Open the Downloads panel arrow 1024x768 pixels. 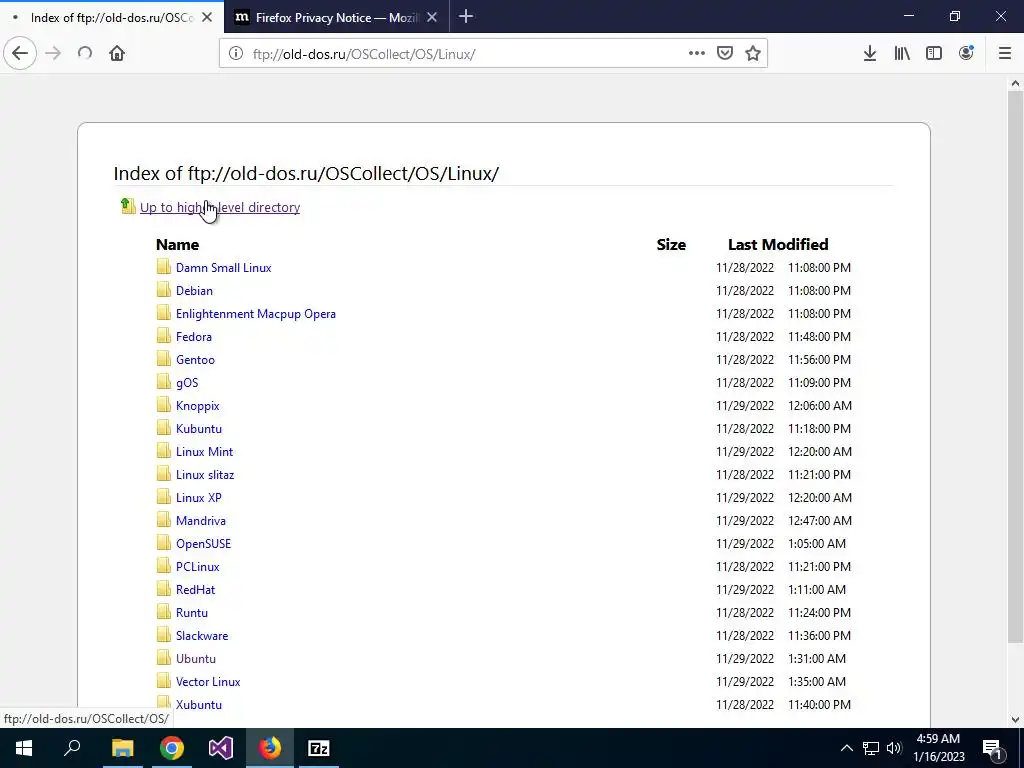tap(870, 53)
